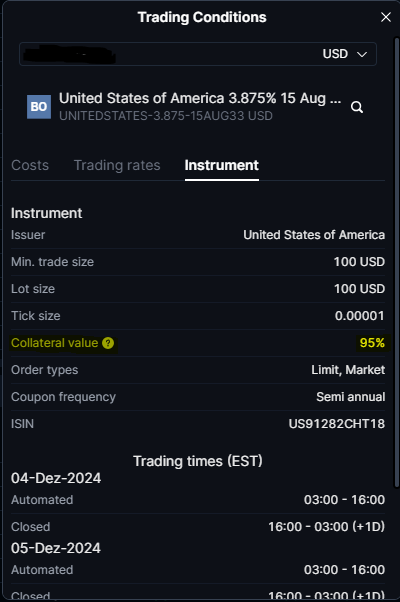
Task: Open the USD currency dropdown
Action: click(344, 54)
